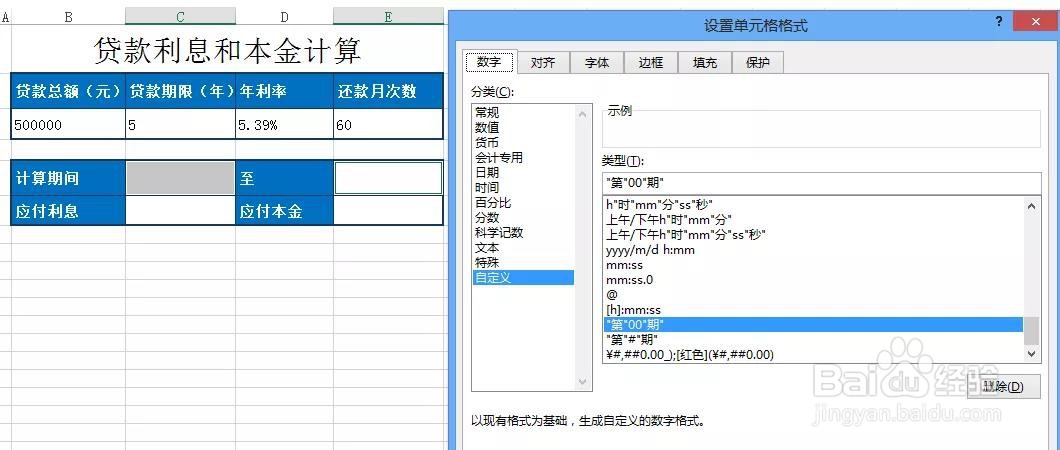Select 时间 category

click(523, 187)
